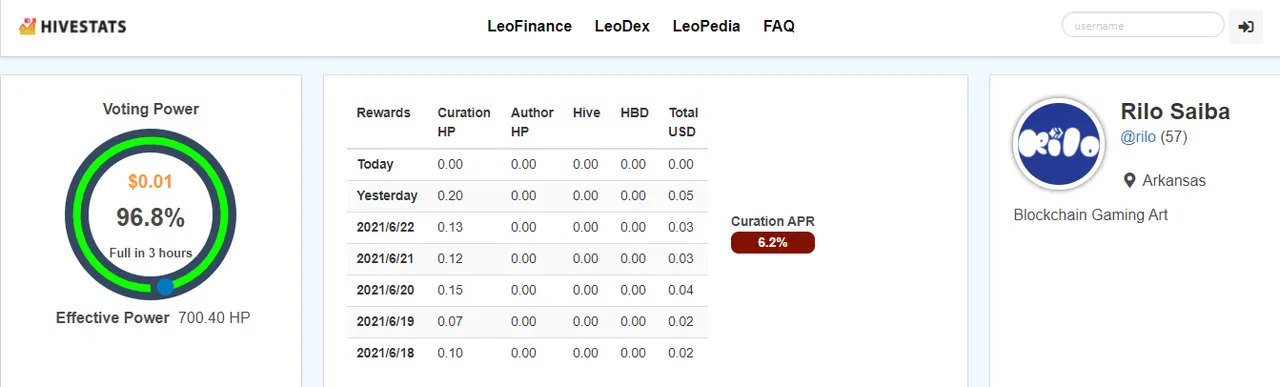The height and width of the screenshot is (387, 1280).
Task: Click the Author HP column header
Action: pyautogui.click(x=532, y=122)
